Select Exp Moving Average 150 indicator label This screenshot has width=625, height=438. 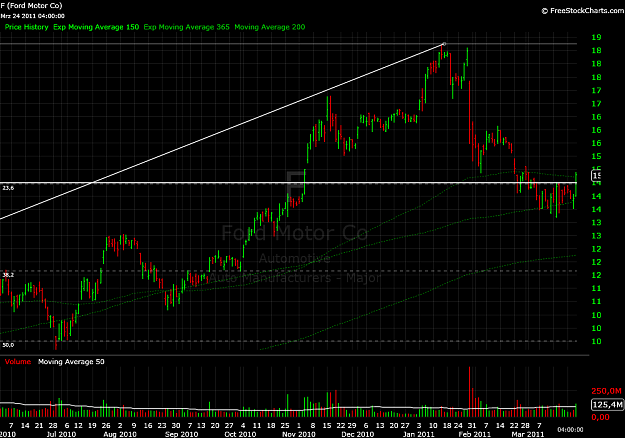(x=96, y=27)
